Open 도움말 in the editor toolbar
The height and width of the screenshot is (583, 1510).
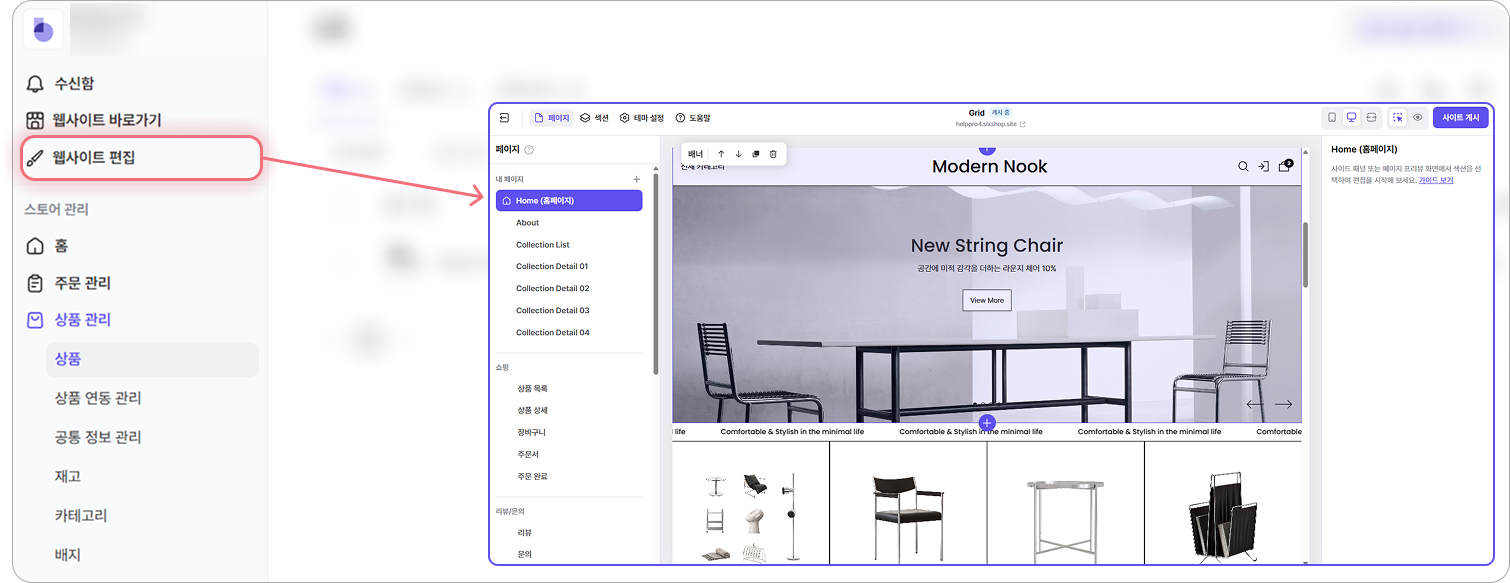pyautogui.click(x=693, y=118)
